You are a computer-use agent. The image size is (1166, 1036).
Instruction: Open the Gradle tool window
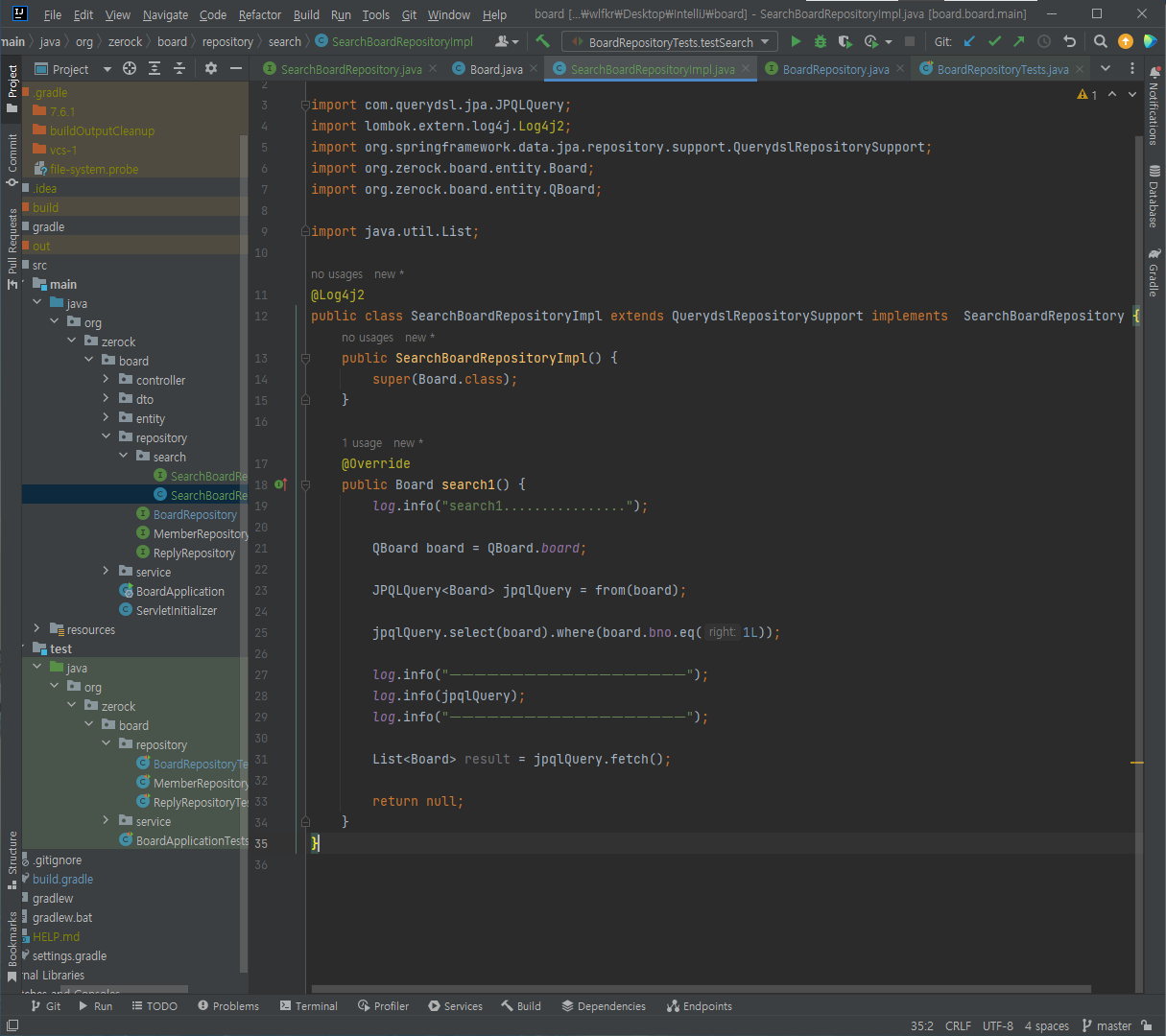point(1154,272)
